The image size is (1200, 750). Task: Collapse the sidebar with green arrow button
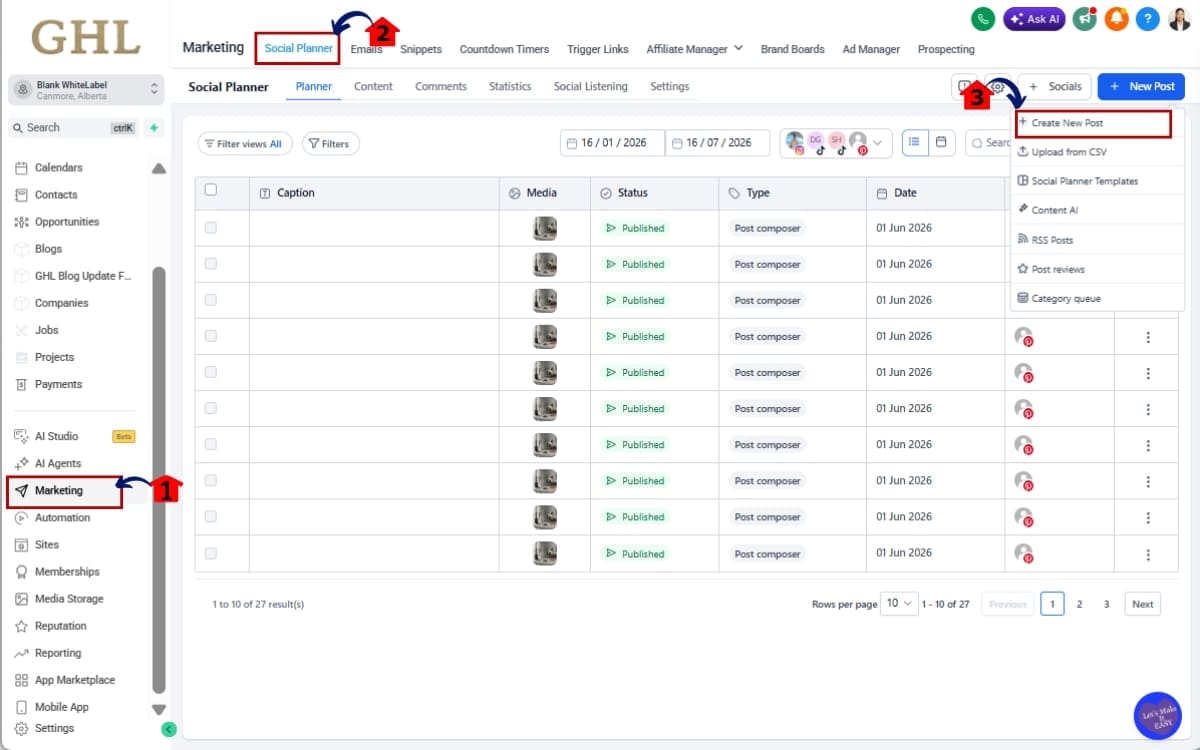click(x=169, y=729)
